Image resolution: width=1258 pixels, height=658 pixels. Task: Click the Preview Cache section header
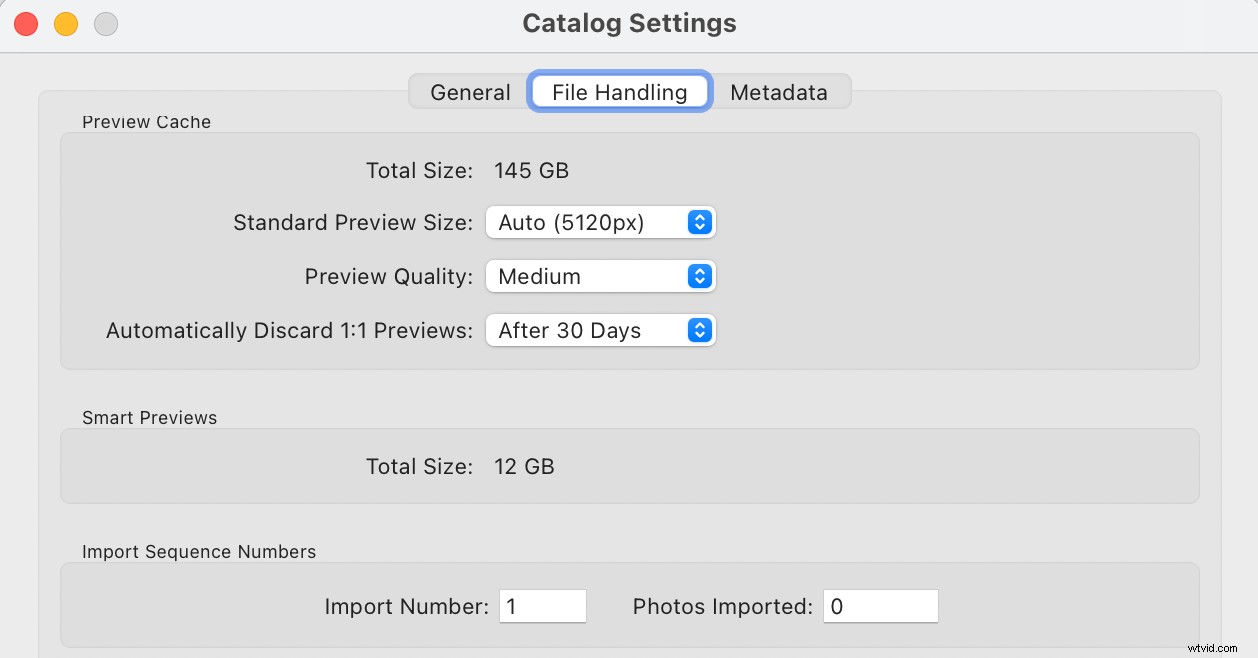tap(146, 121)
